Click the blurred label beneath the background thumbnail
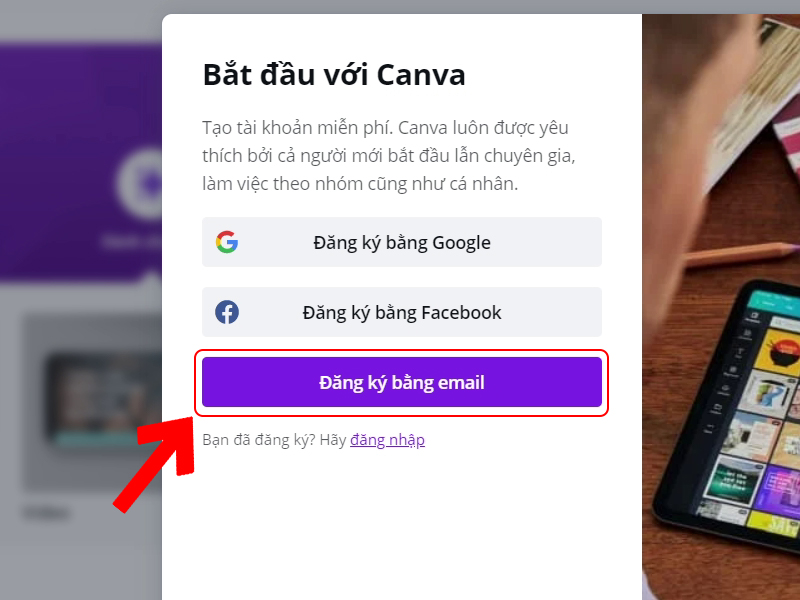 click(47, 512)
